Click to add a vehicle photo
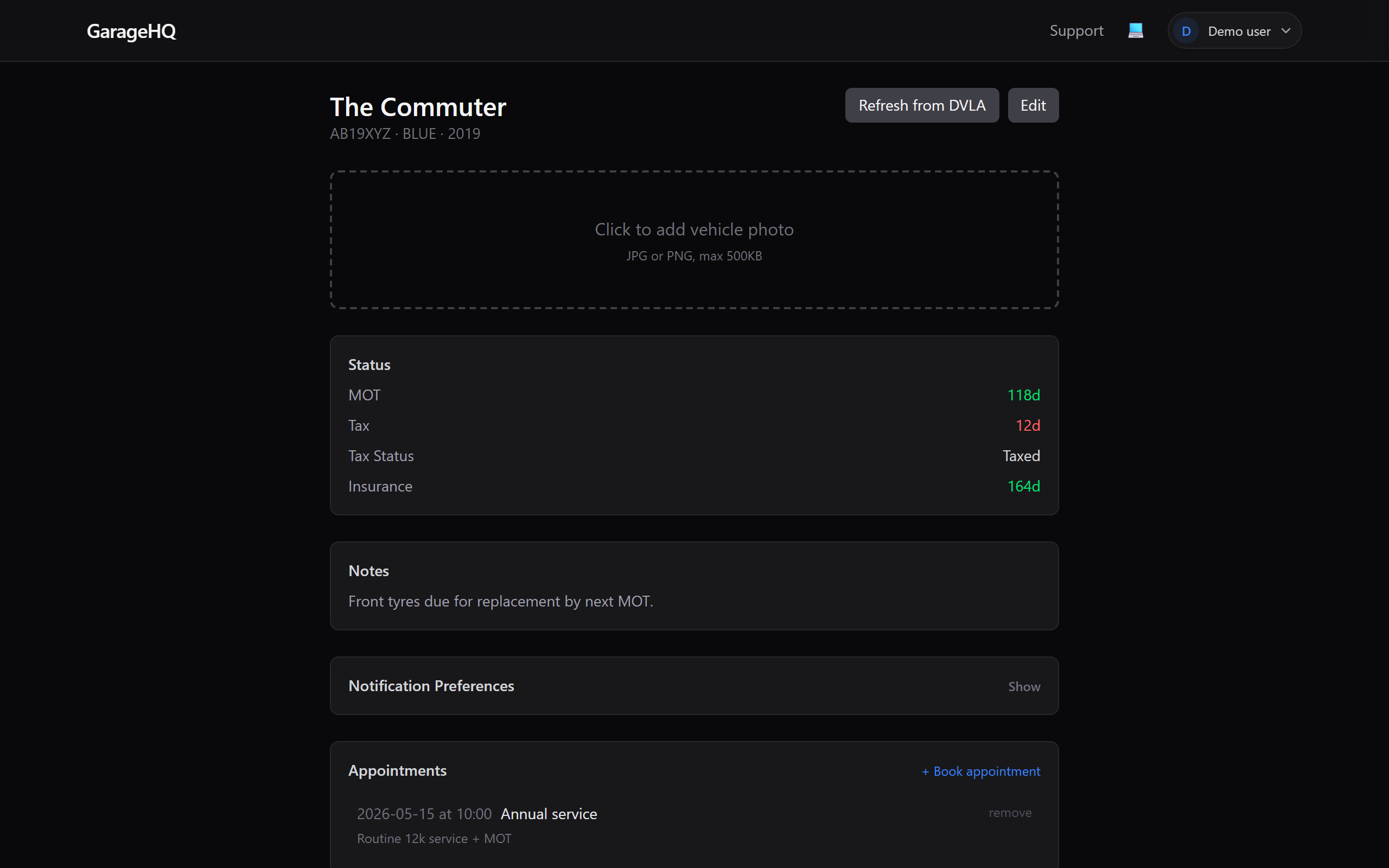The image size is (1389, 868). [694, 240]
